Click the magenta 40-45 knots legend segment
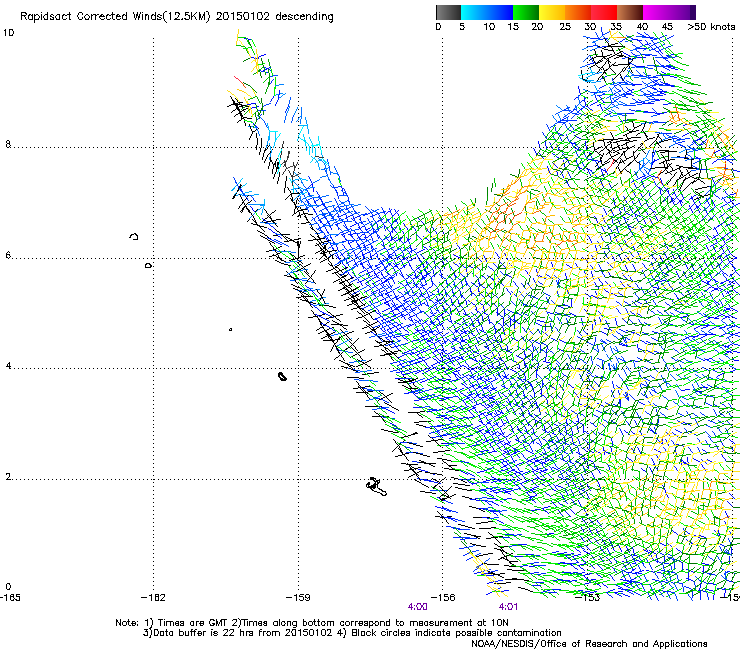Screen dimensions: 740x650 656,12
